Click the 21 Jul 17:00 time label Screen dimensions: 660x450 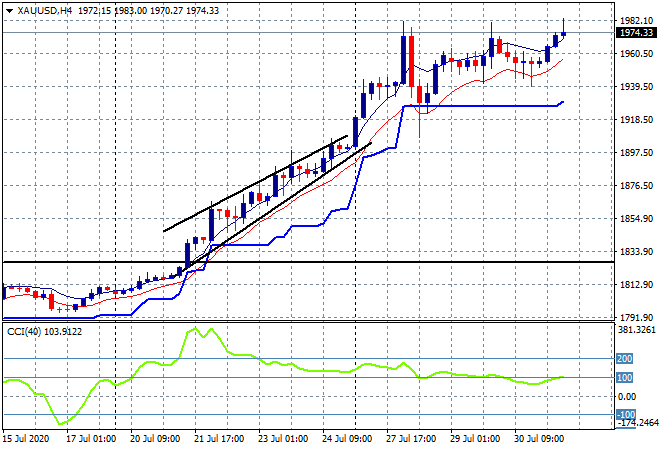coord(219,439)
